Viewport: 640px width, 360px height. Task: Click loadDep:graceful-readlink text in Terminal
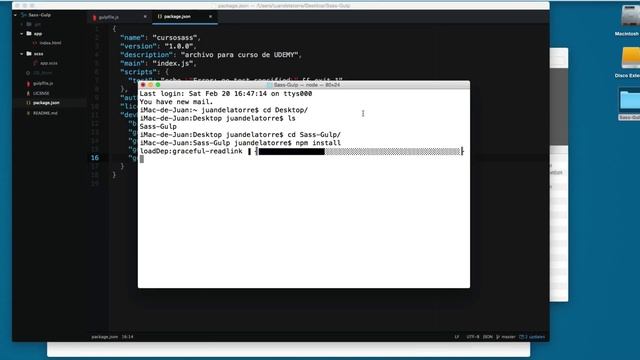tap(191, 151)
